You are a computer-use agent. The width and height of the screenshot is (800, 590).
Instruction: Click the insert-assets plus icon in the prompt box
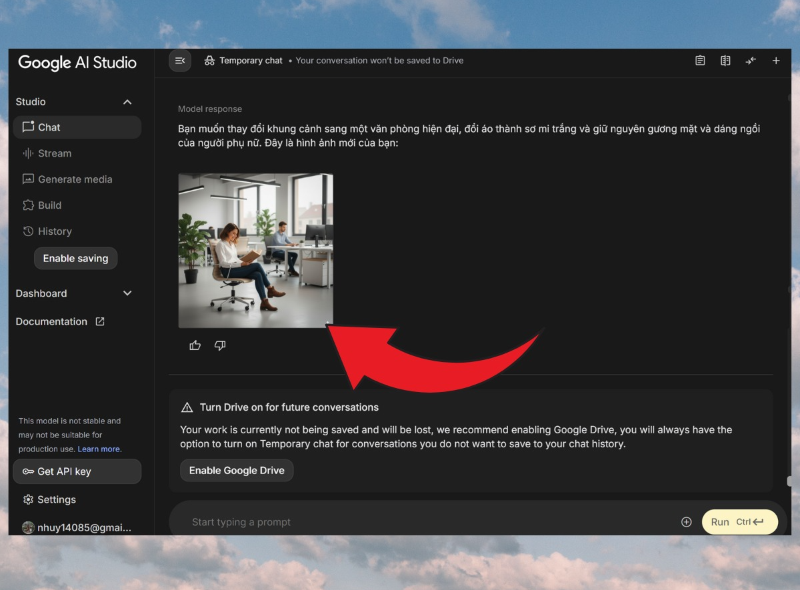[686, 522]
